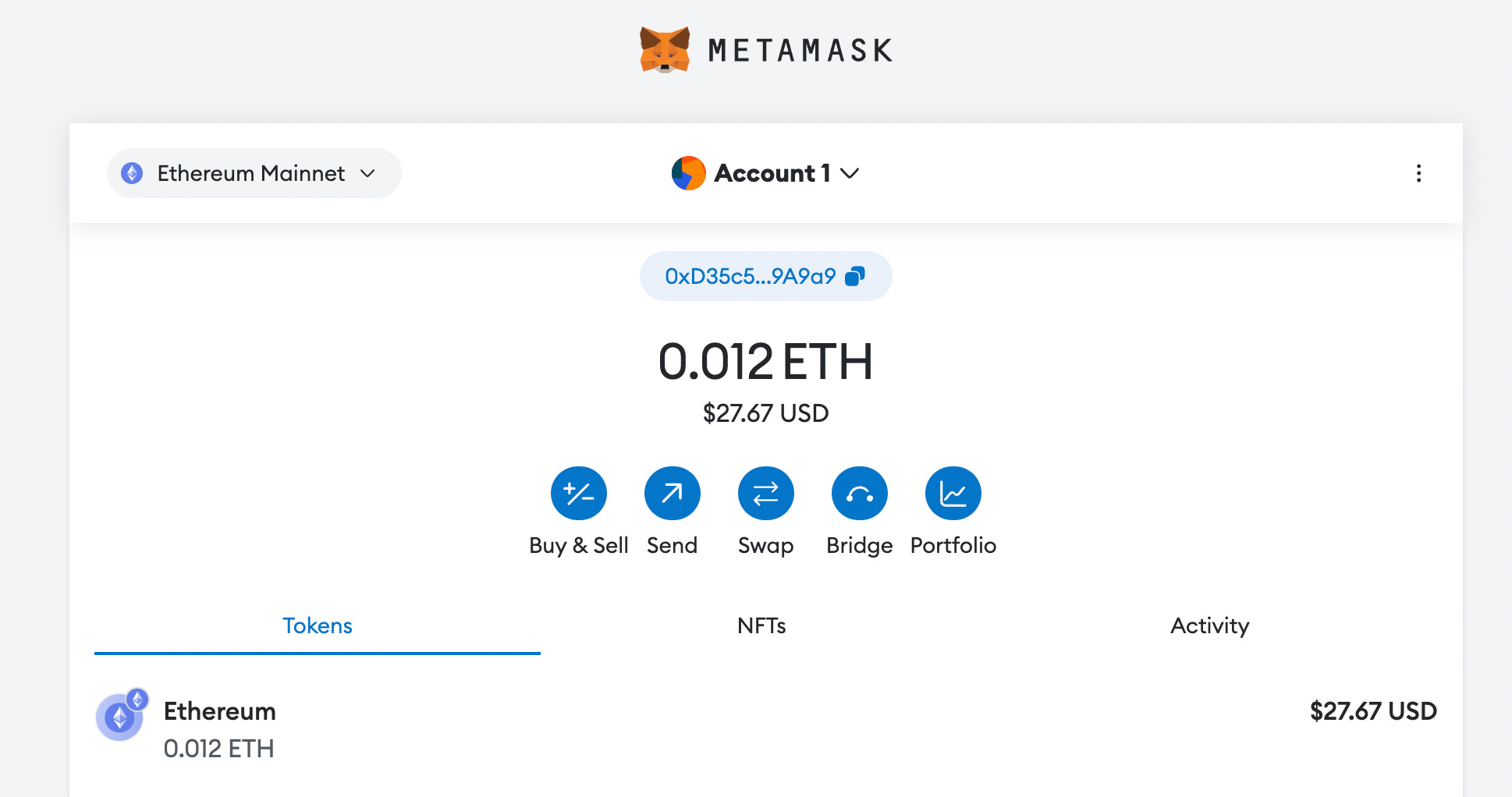The height and width of the screenshot is (797, 1512).
Task: Open the three-dot options menu
Action: click(x=1418, y=173)
